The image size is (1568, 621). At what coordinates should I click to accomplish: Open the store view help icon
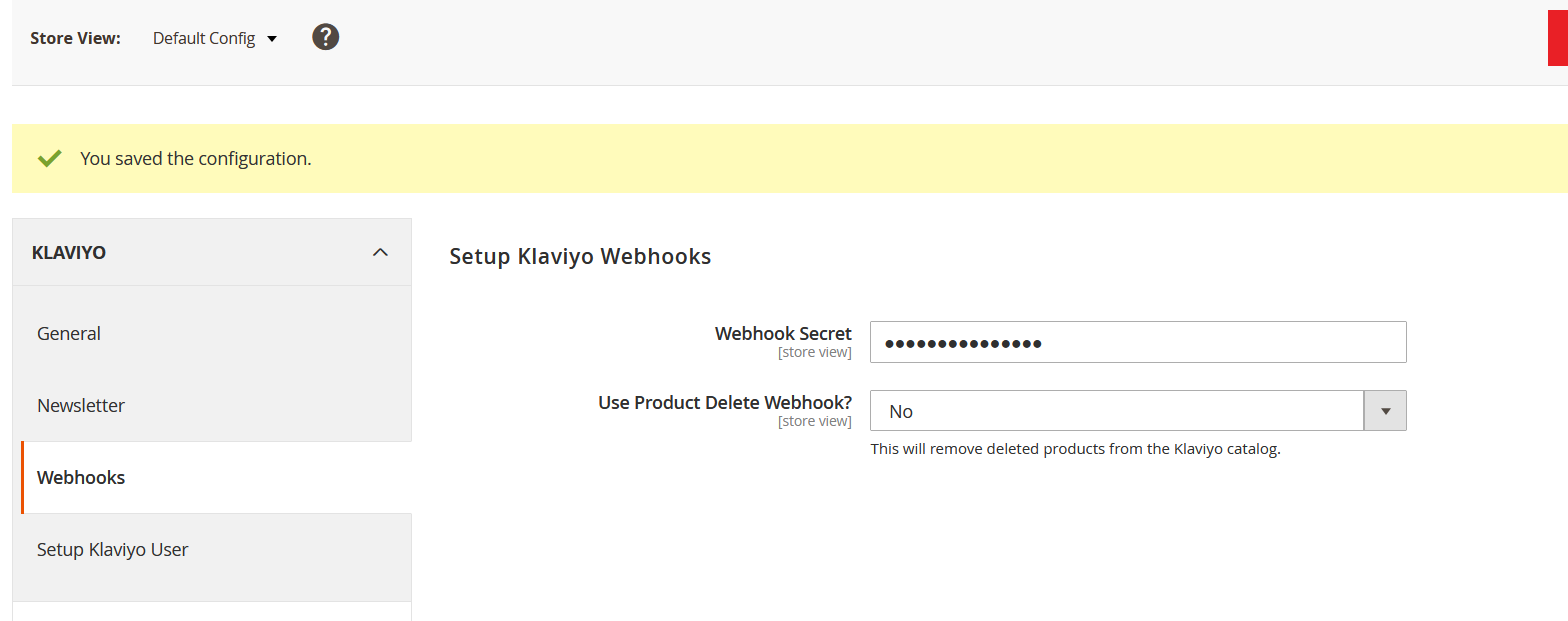(x=326, y=38)
